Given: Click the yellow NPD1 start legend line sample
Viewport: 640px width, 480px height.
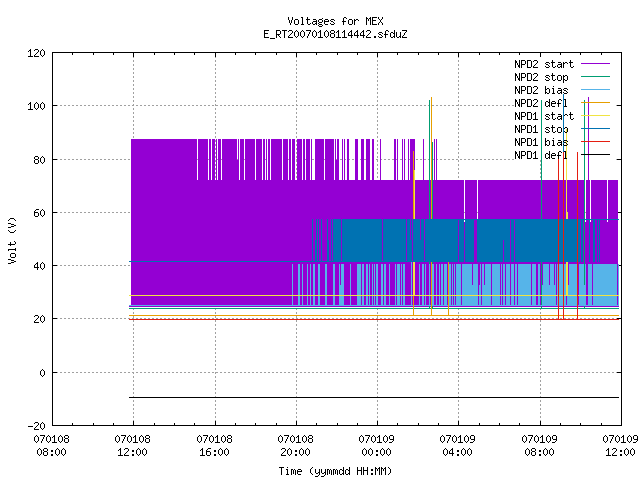Looking at the screenshot, I should [x=596, y=116].
